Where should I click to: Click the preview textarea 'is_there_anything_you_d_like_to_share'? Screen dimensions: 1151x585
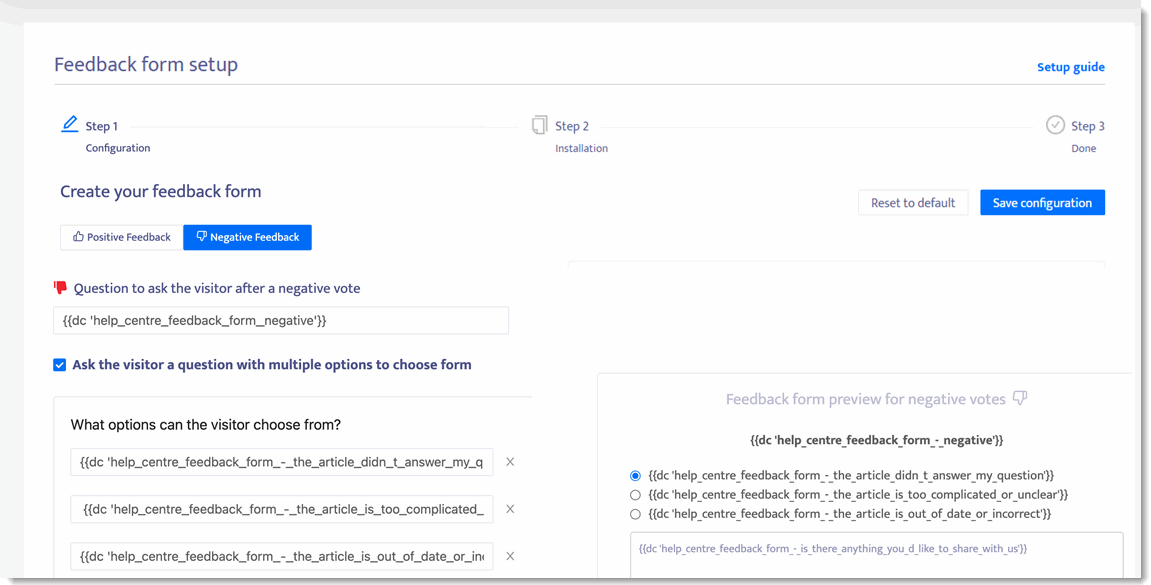[x=876, y=556]
